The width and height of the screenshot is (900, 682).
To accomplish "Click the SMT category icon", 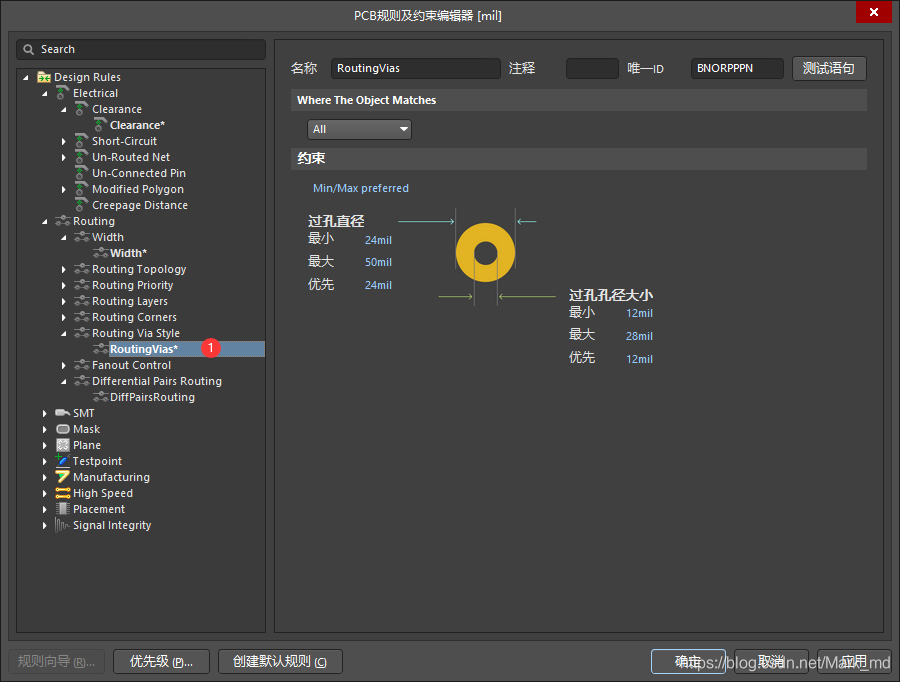I will coord(63,413).
